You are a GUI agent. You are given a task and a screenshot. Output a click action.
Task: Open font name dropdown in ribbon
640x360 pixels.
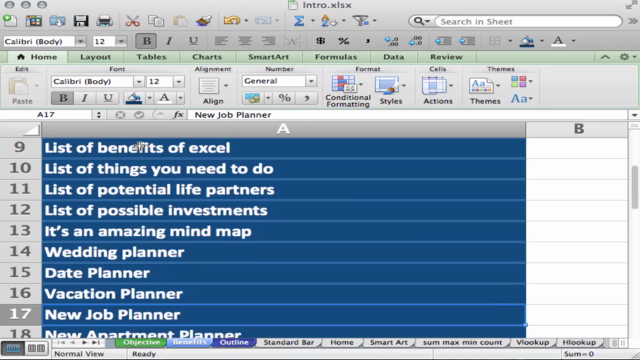(x=139, y=82)
